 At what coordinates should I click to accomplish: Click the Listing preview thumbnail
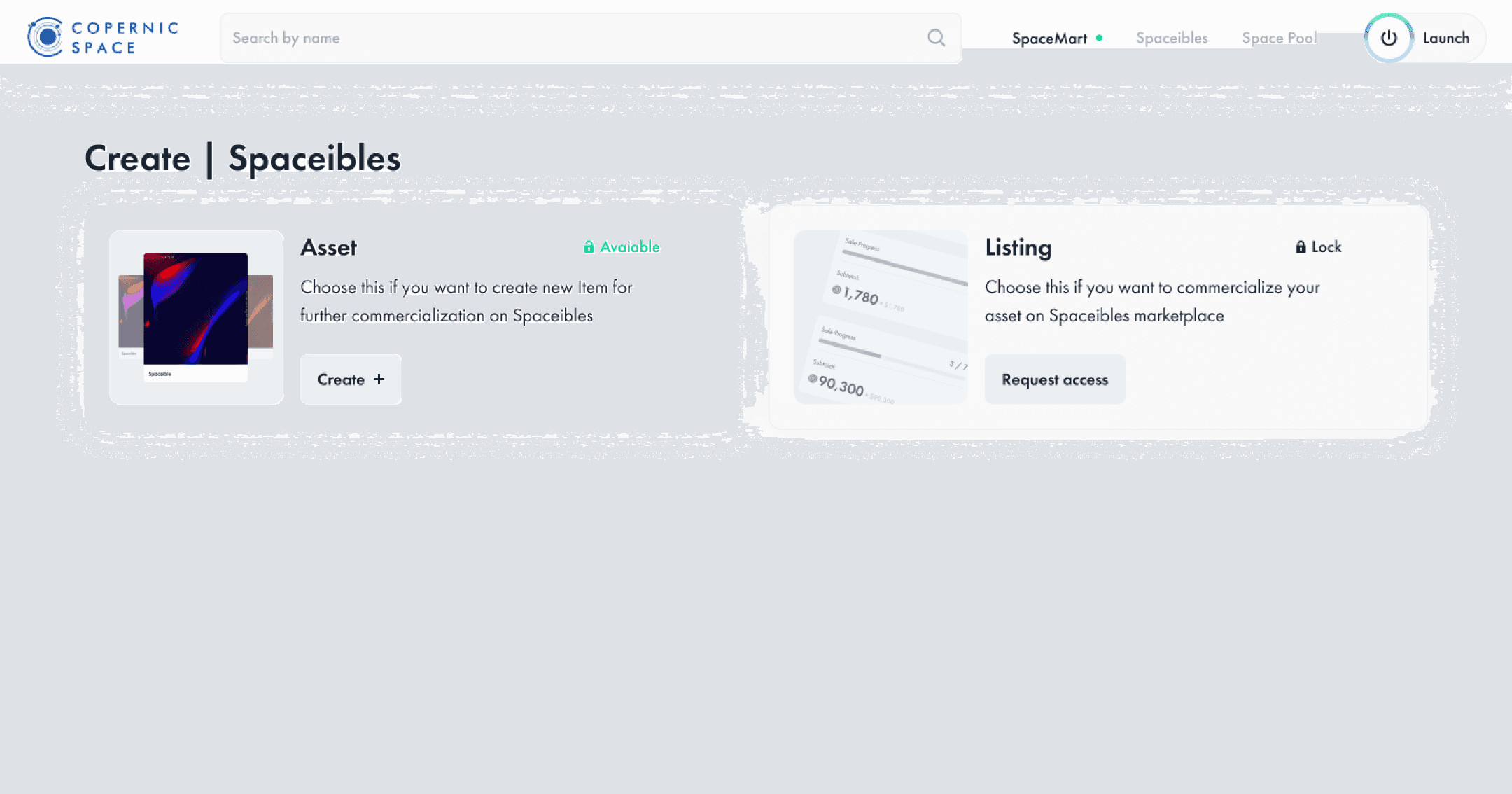[881, 316]
